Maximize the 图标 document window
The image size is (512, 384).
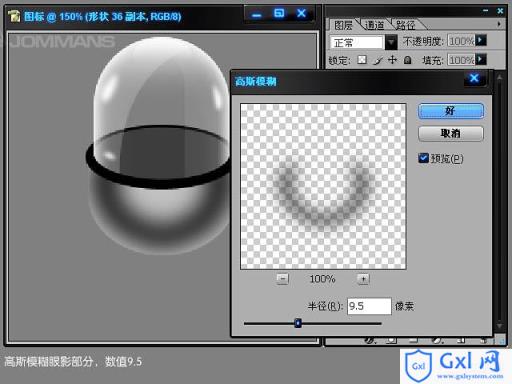(x=279, y=14)
